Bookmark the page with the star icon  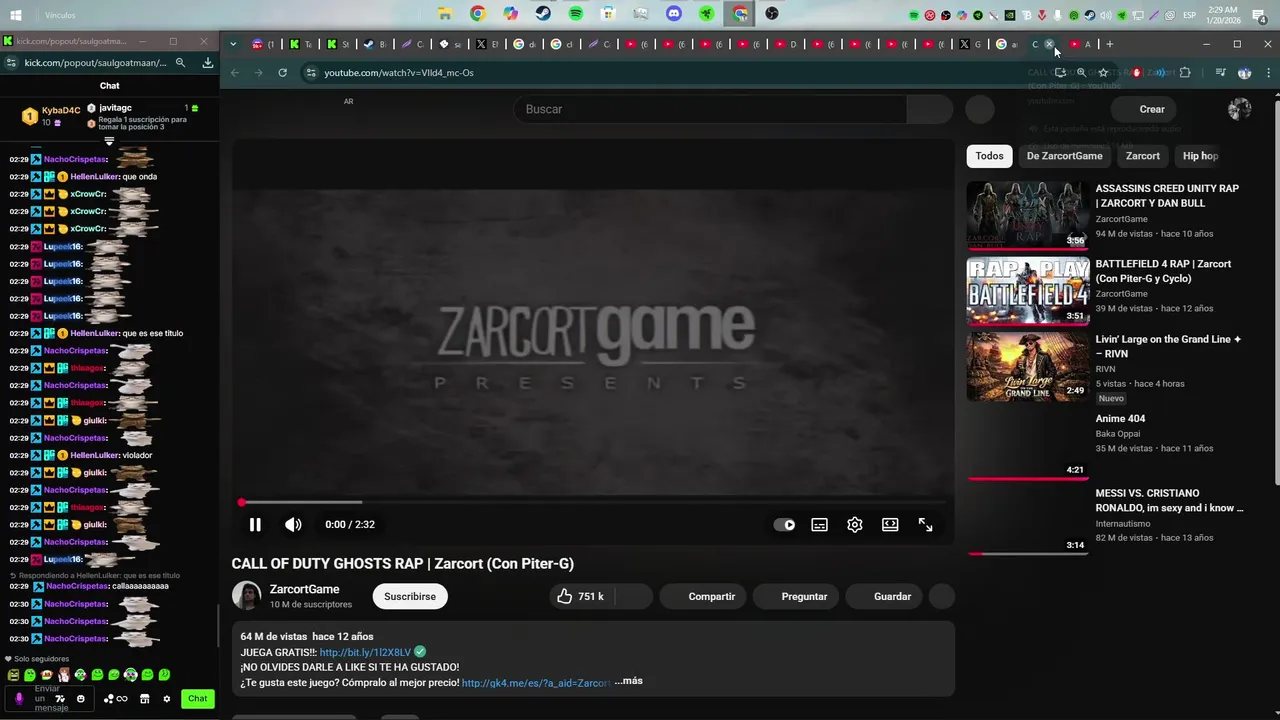pyautogui.click(x=1103, y=73)
